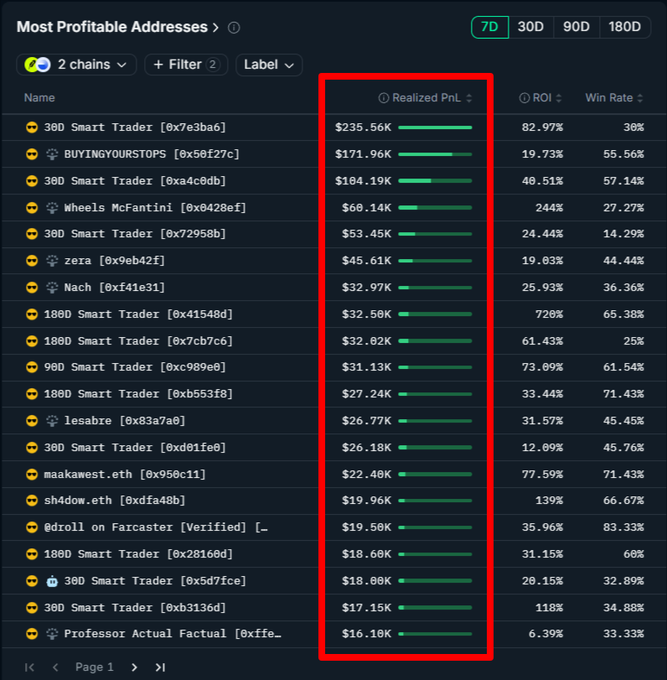Open the 2 chains dropdown

click(x=76, y=65)
